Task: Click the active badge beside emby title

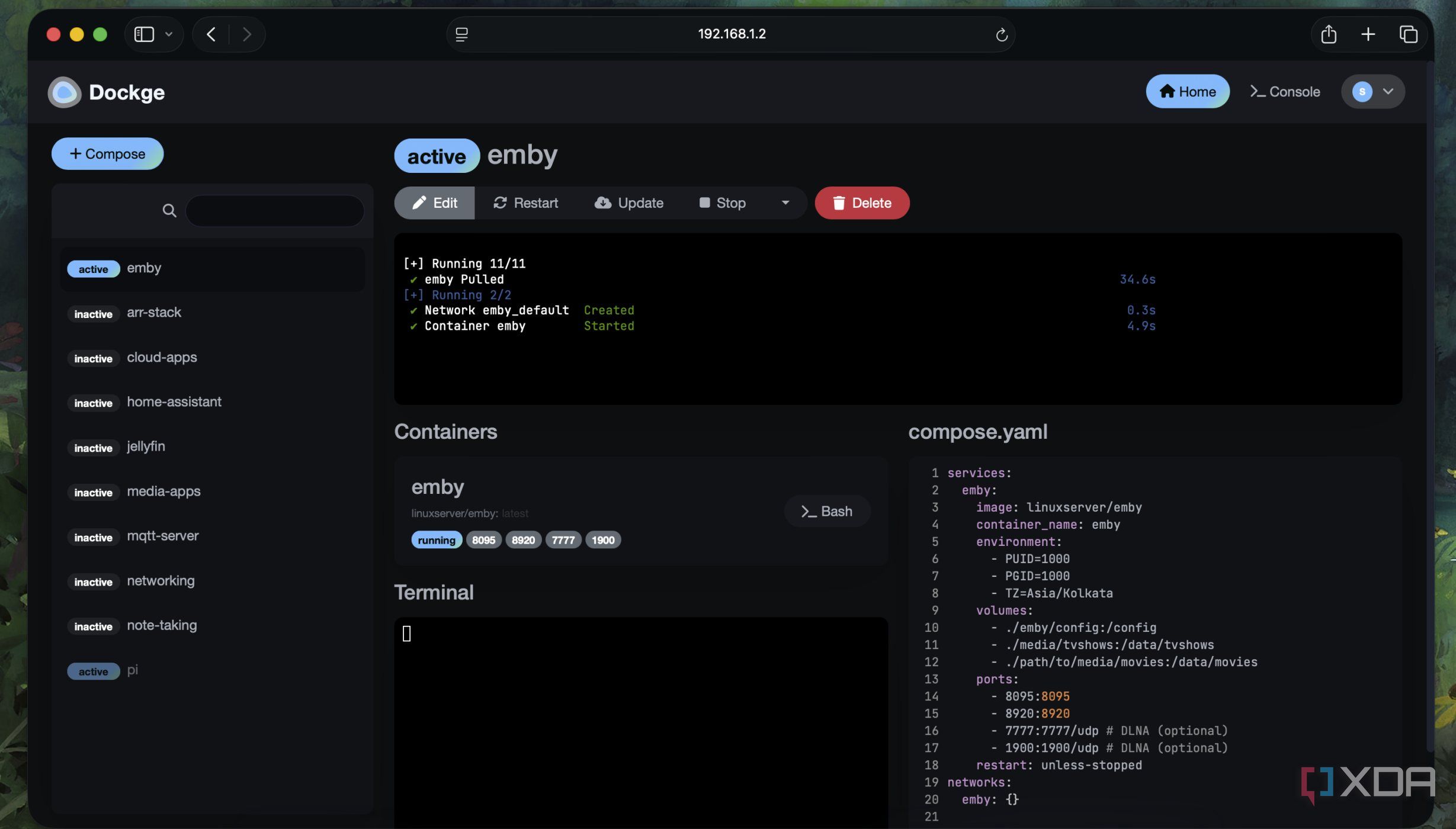Action: coord(437,156)
